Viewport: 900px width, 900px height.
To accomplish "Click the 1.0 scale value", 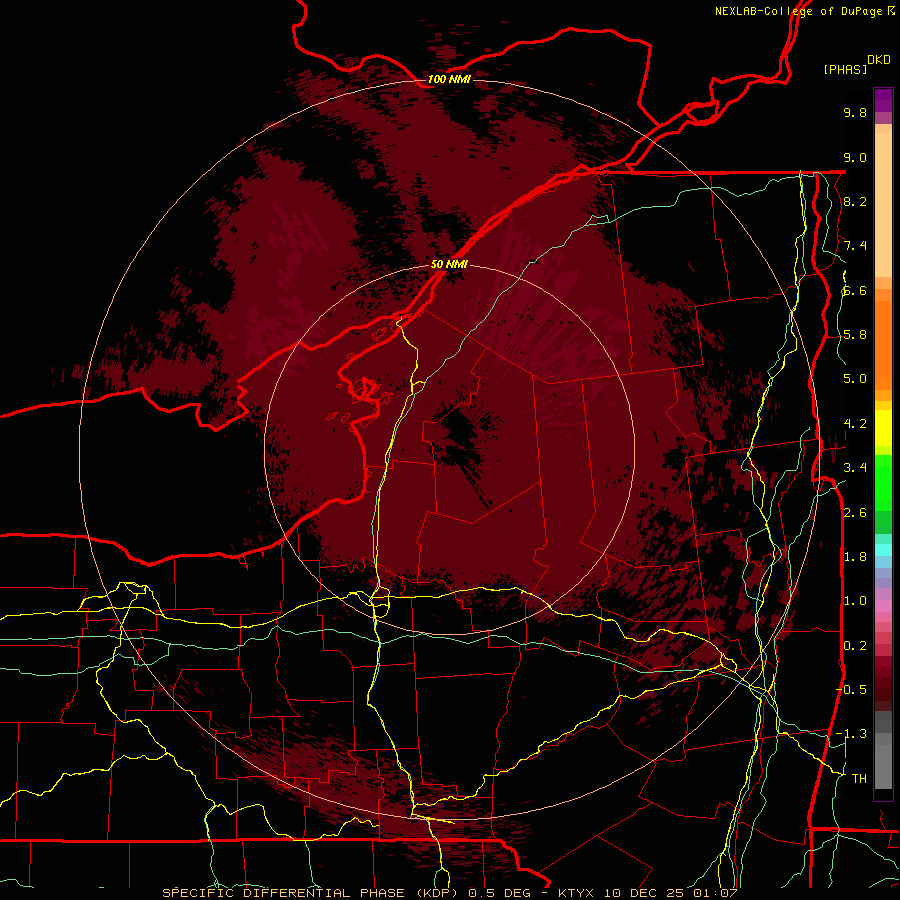I will pyautogui.click(x=855, y=601).
